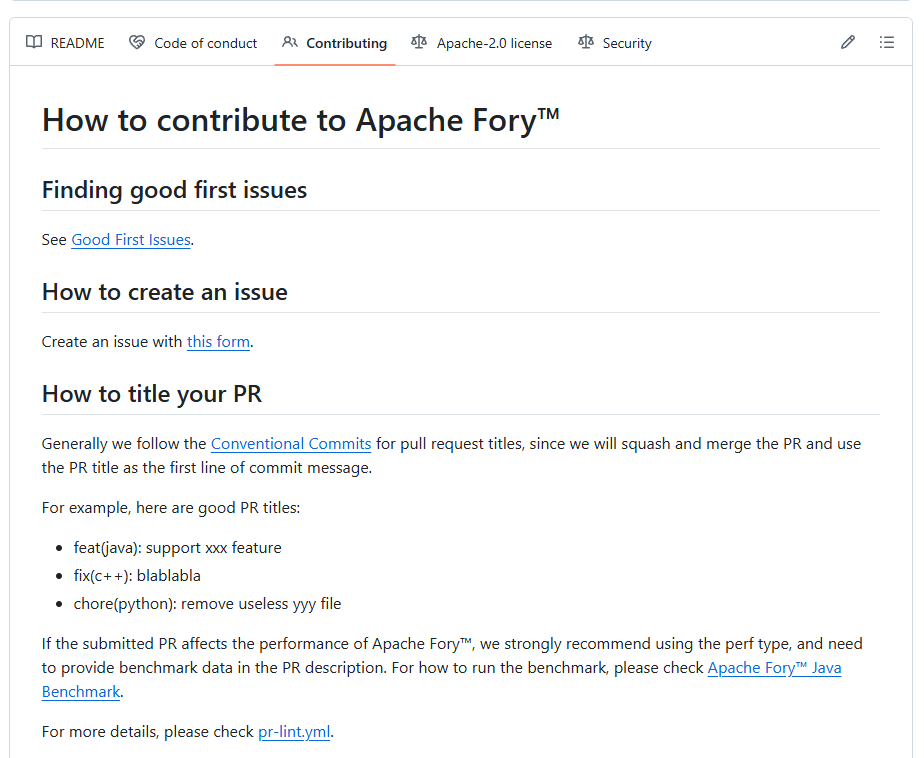Click the README book icon
This screenshot has width=924, height=758.
[34, 42]
